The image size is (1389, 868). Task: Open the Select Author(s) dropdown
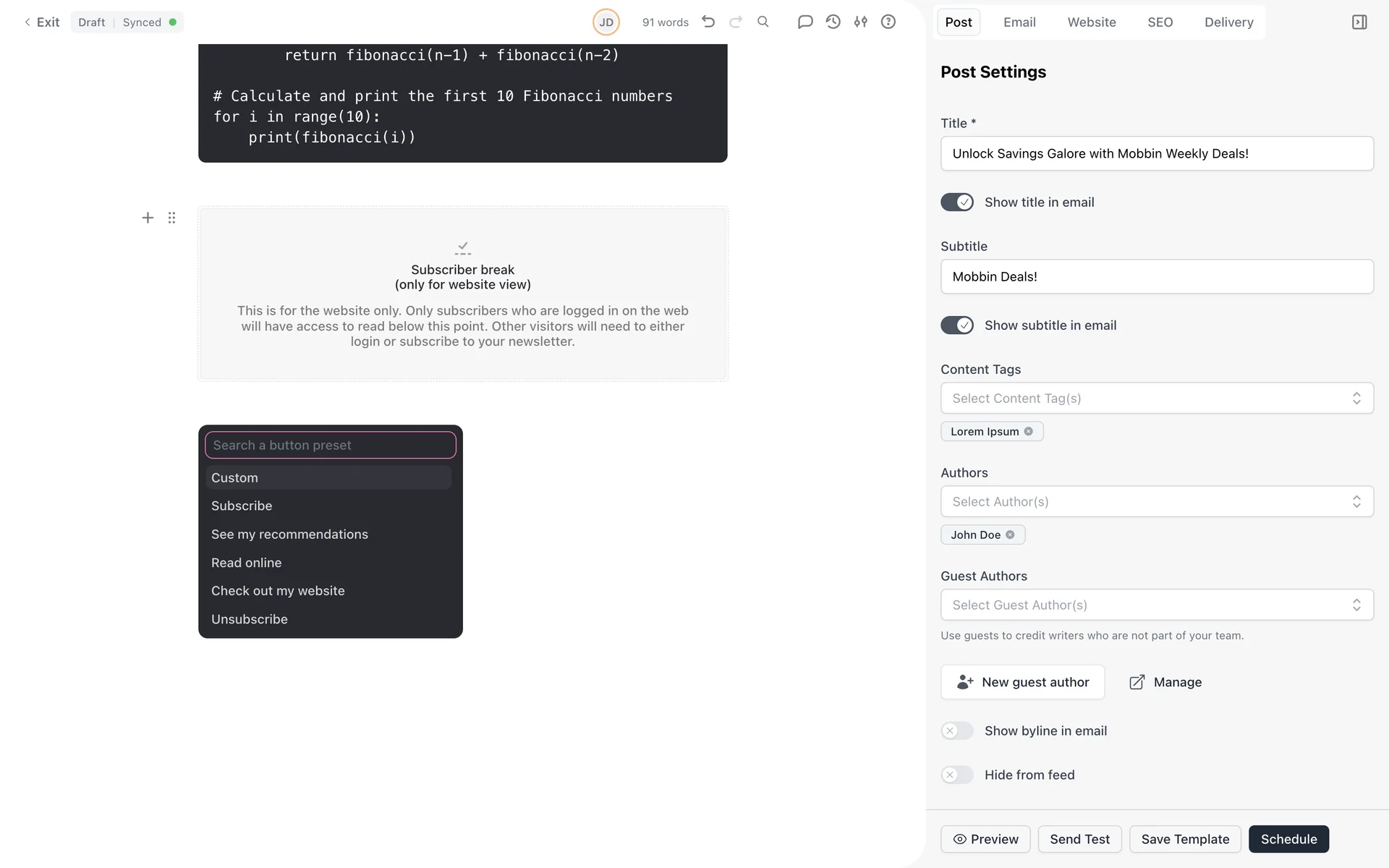point(1156,502)
